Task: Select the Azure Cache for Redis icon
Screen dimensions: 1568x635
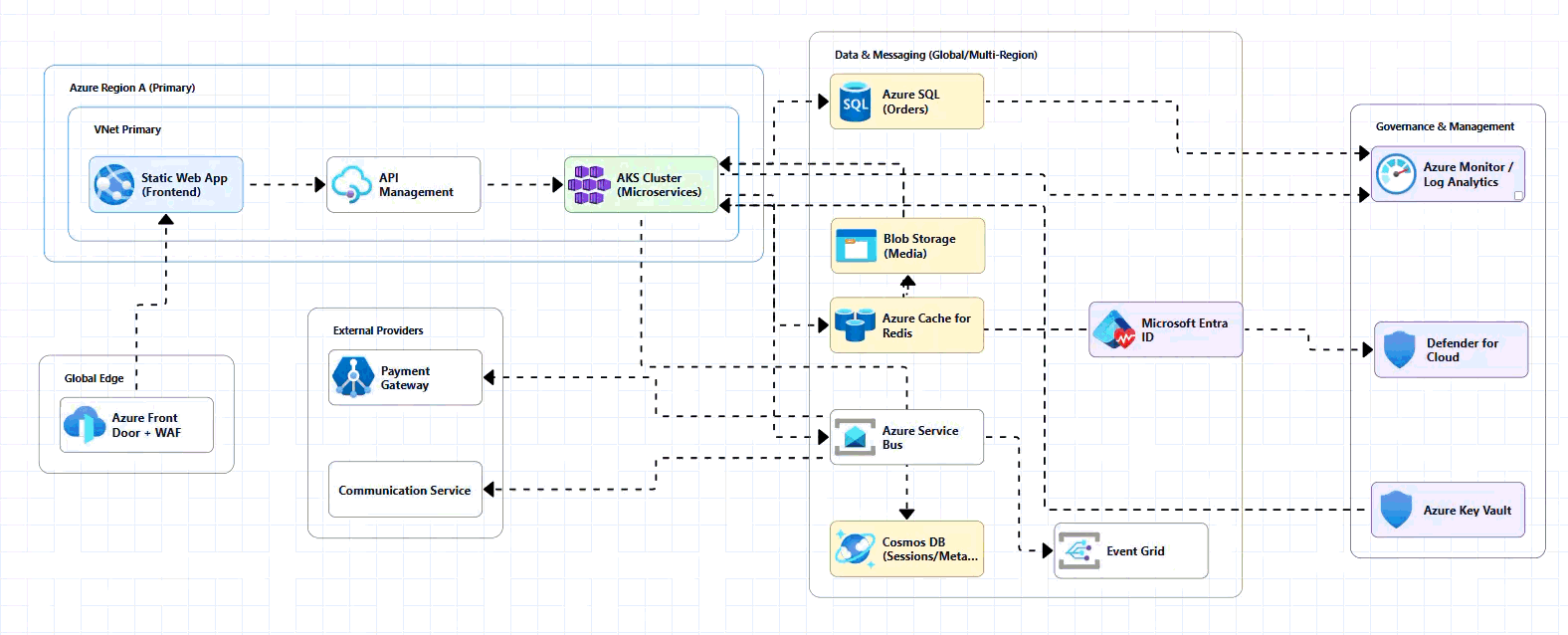Action: (x=856, y=325)
